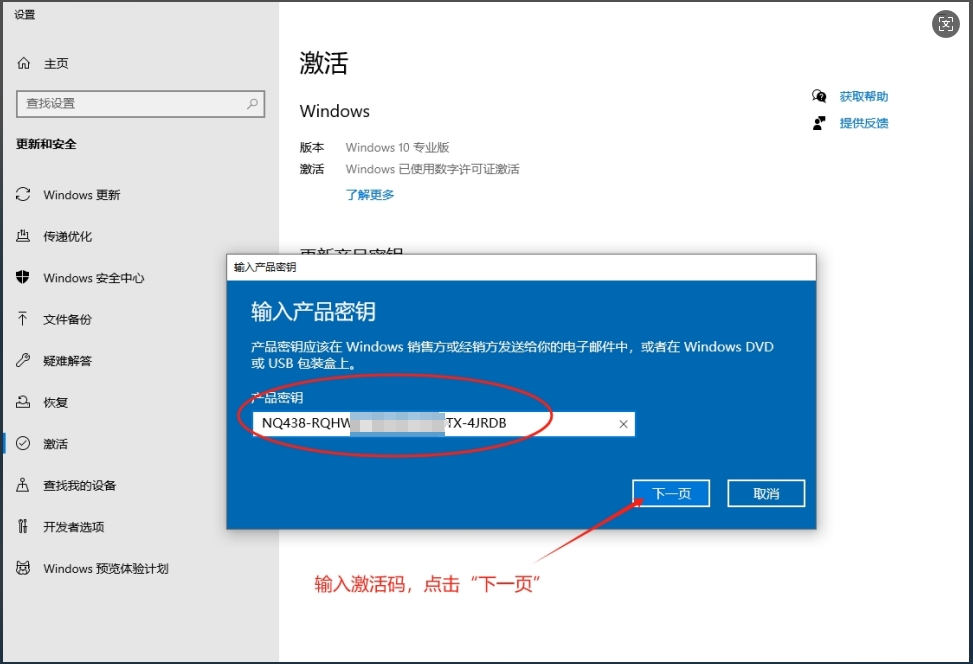This screenshot has height=664, width=973.
Task: Click the Delivery Optimization icon
Action: pyautogui.click(x=23, y=236)
